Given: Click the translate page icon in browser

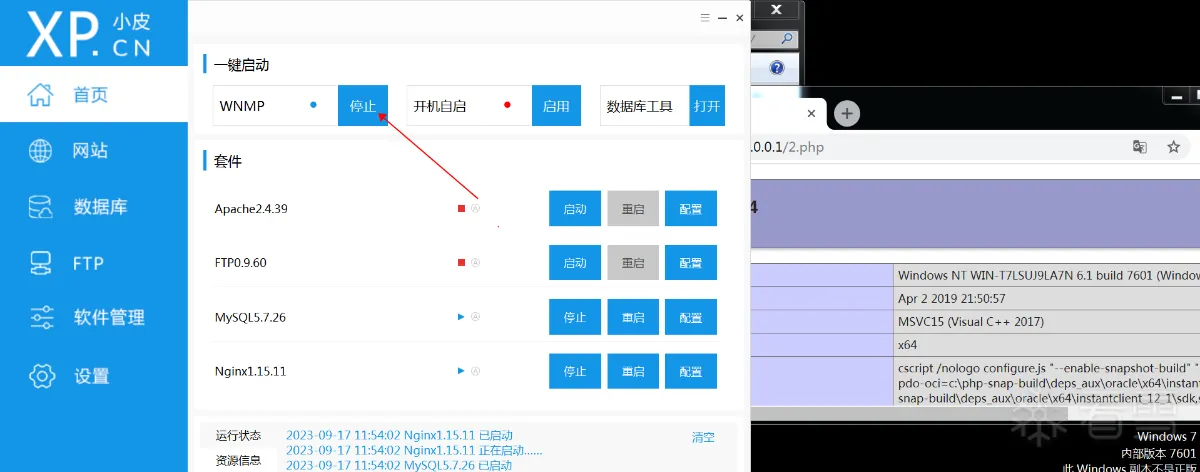Looking at the screenshot, I should coord(1139,147).
